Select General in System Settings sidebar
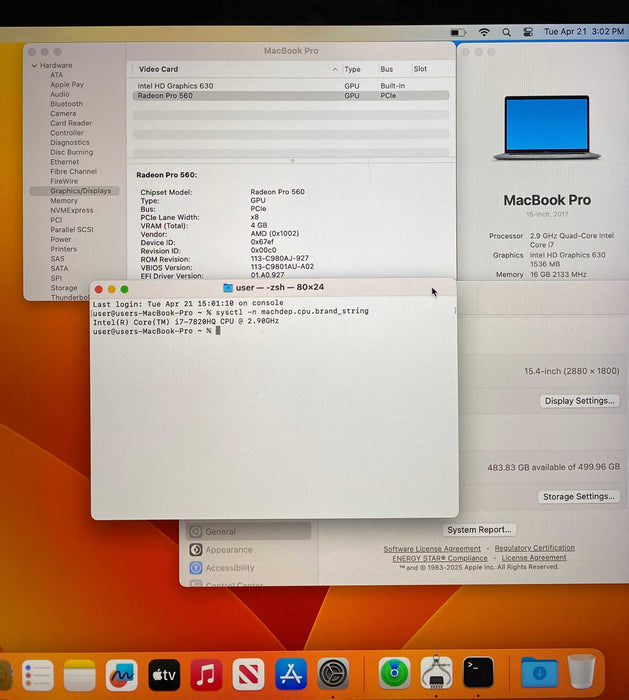The height and width of the screenshot is (700, 629). (248, 531)
